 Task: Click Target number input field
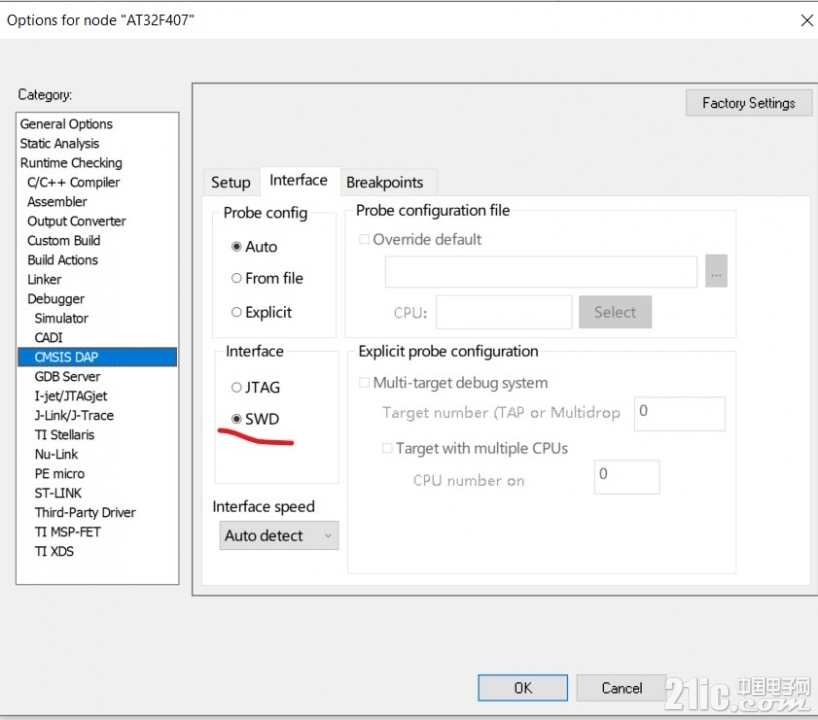coord(679,413)
